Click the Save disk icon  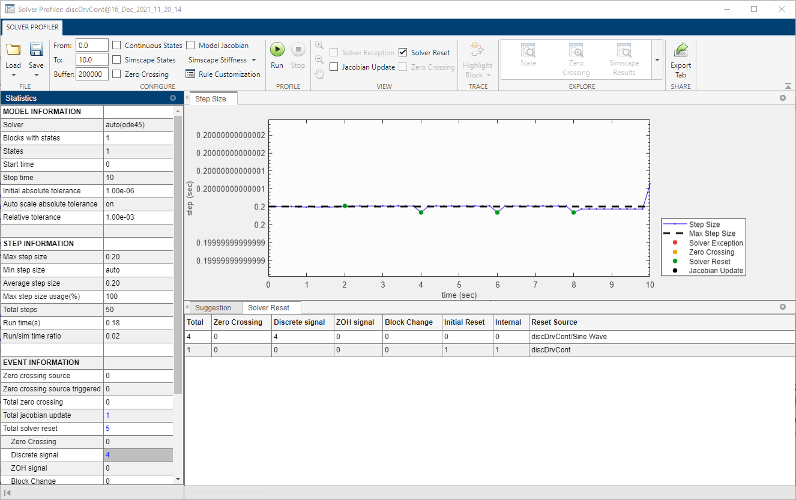point(36,49)
